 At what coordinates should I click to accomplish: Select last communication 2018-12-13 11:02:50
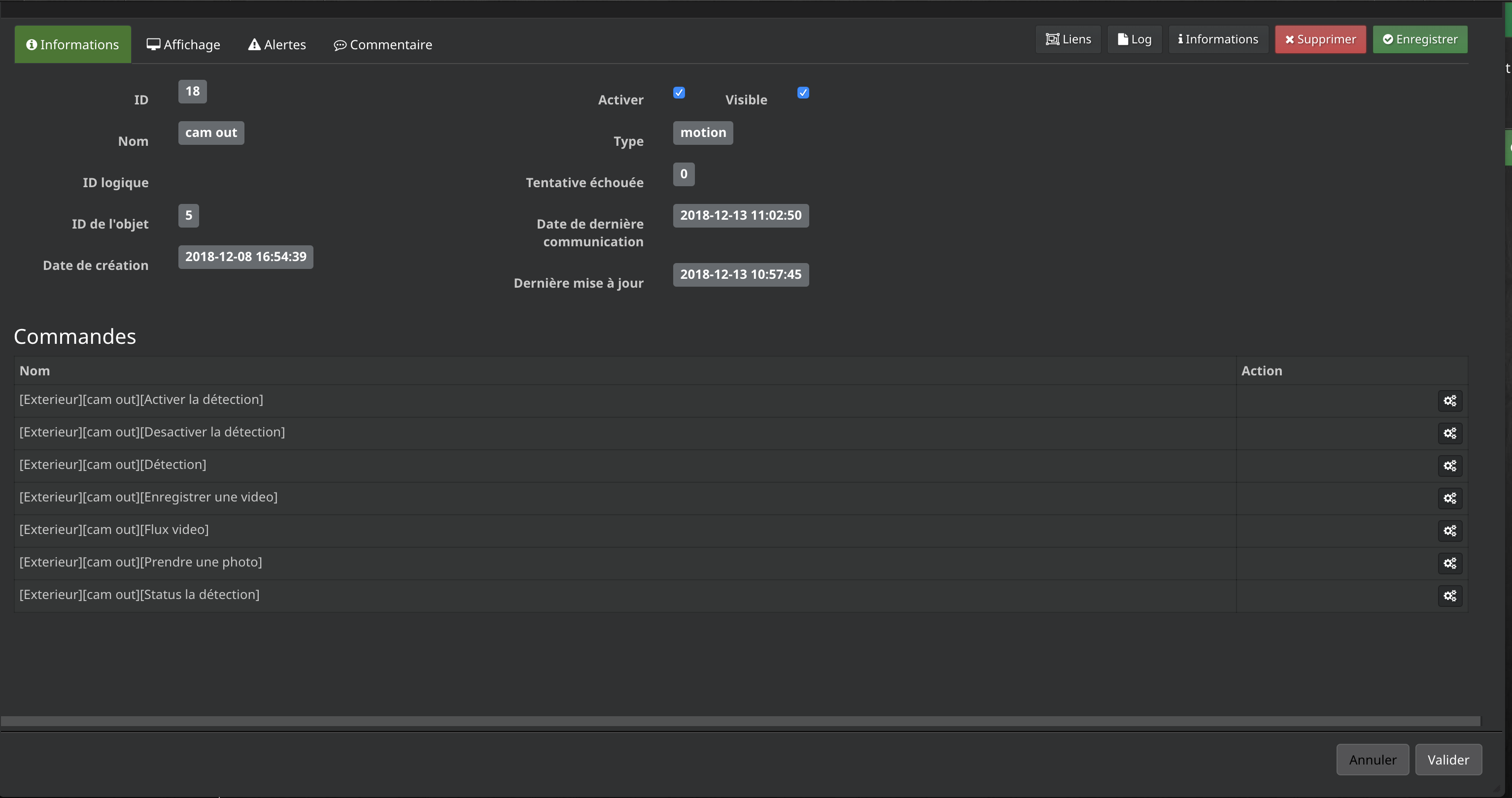pos(741,216)
